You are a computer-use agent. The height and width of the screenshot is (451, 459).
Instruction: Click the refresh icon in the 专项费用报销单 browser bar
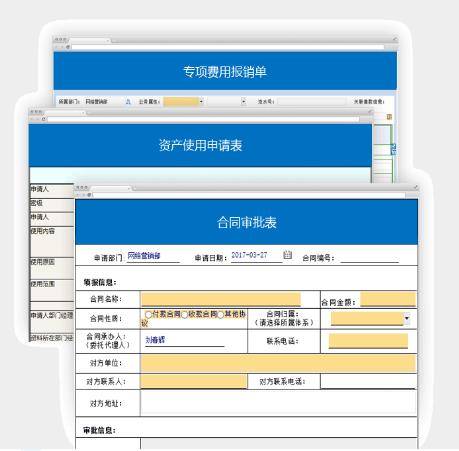68,47
